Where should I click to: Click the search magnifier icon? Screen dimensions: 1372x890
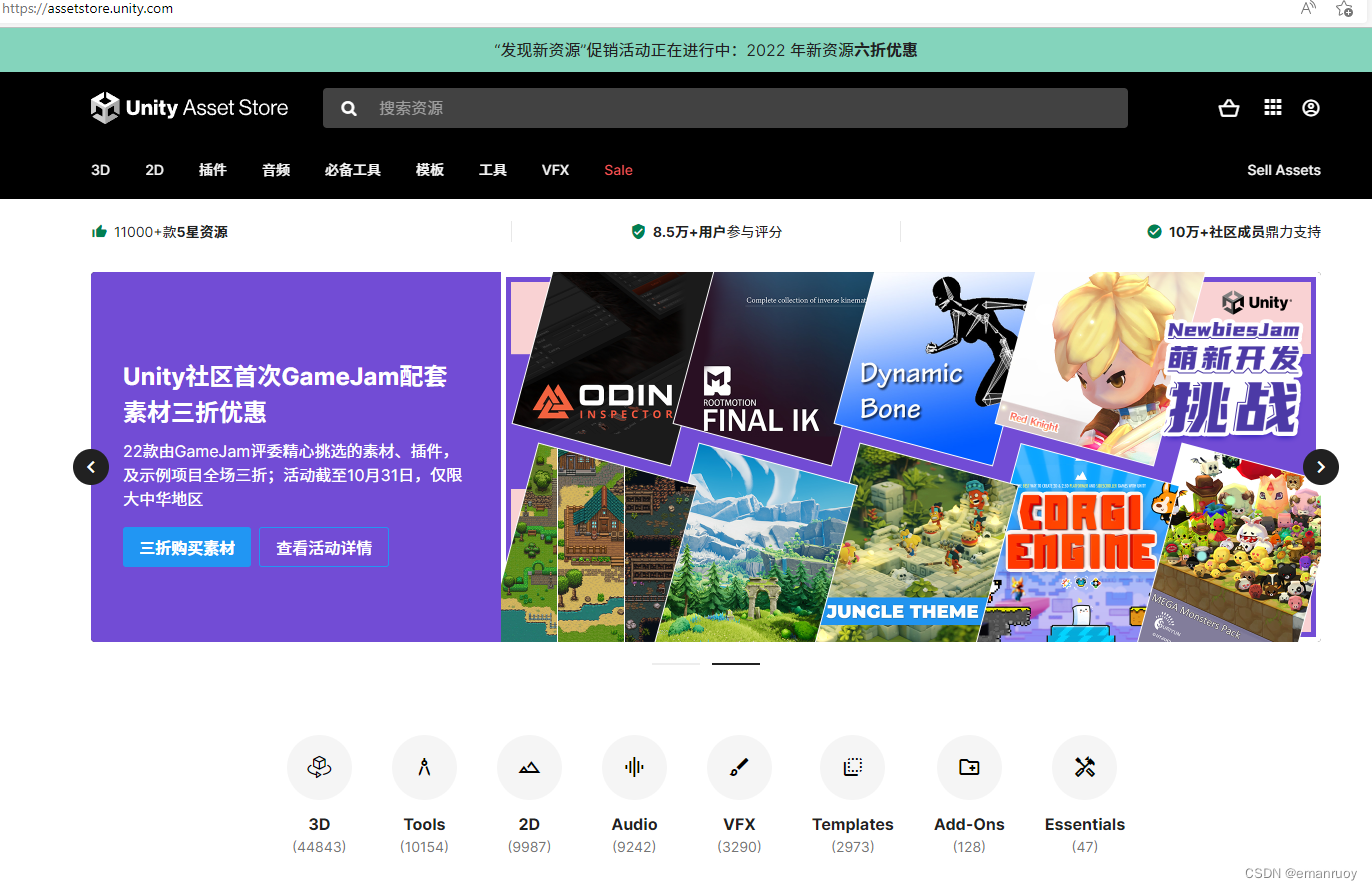349,108
